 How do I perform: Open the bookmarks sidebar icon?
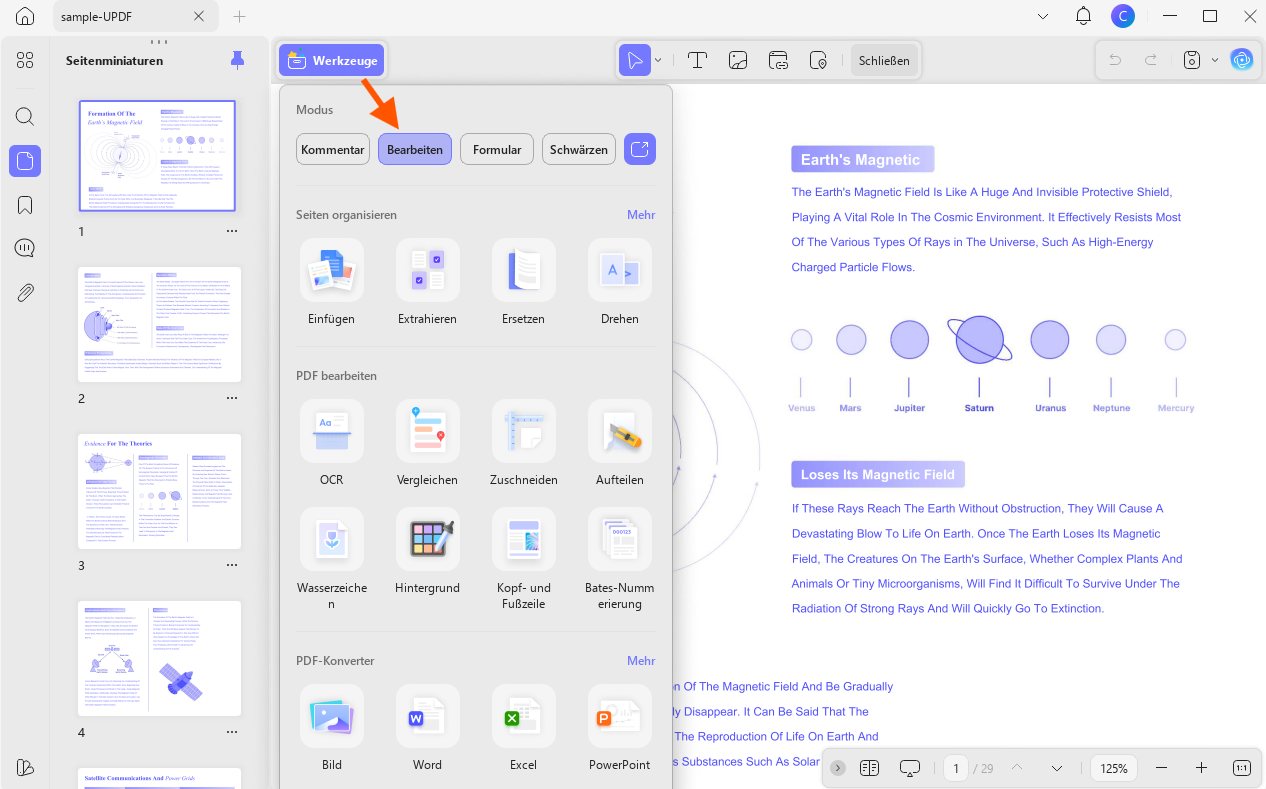coord(25,205)
